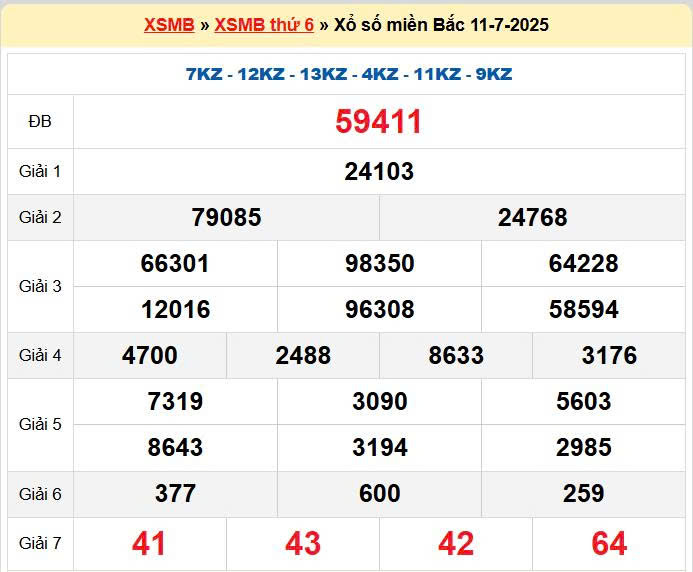693x572 pixels.
Task: Click Giải 3 number 96308
Action: pos(379,309)
